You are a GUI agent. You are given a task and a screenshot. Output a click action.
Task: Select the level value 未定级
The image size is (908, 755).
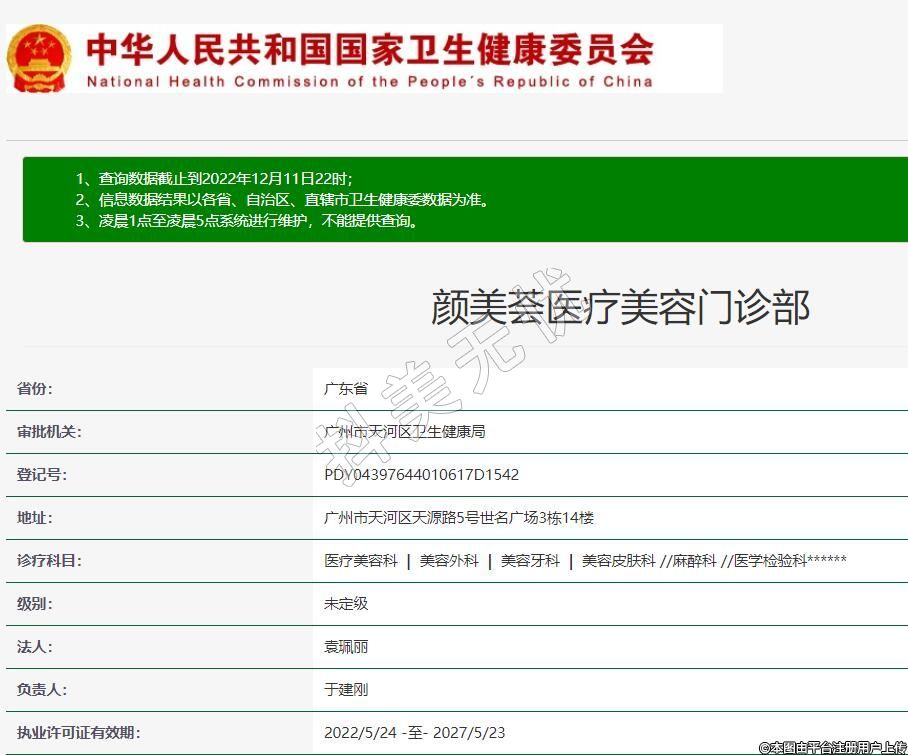[346, 604]
